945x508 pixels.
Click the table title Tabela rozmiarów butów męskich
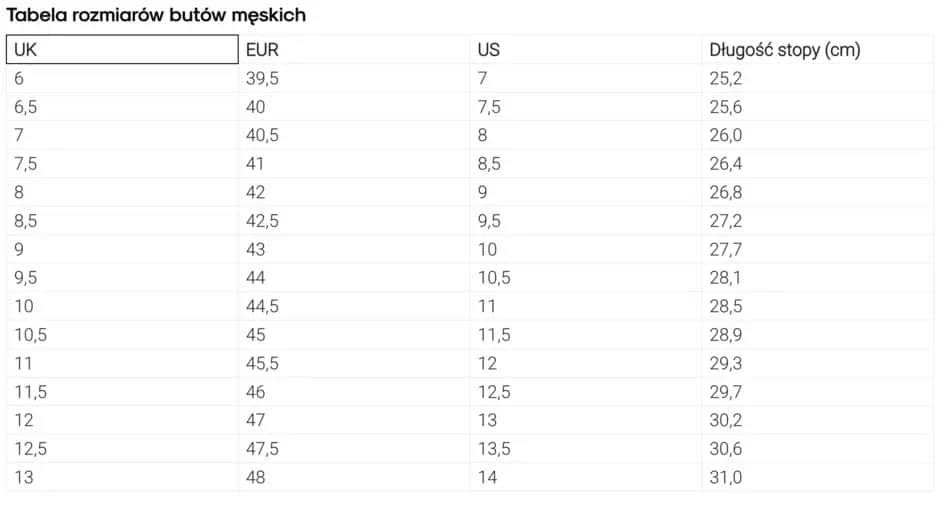pyautogui.click(x=157, y=15)
